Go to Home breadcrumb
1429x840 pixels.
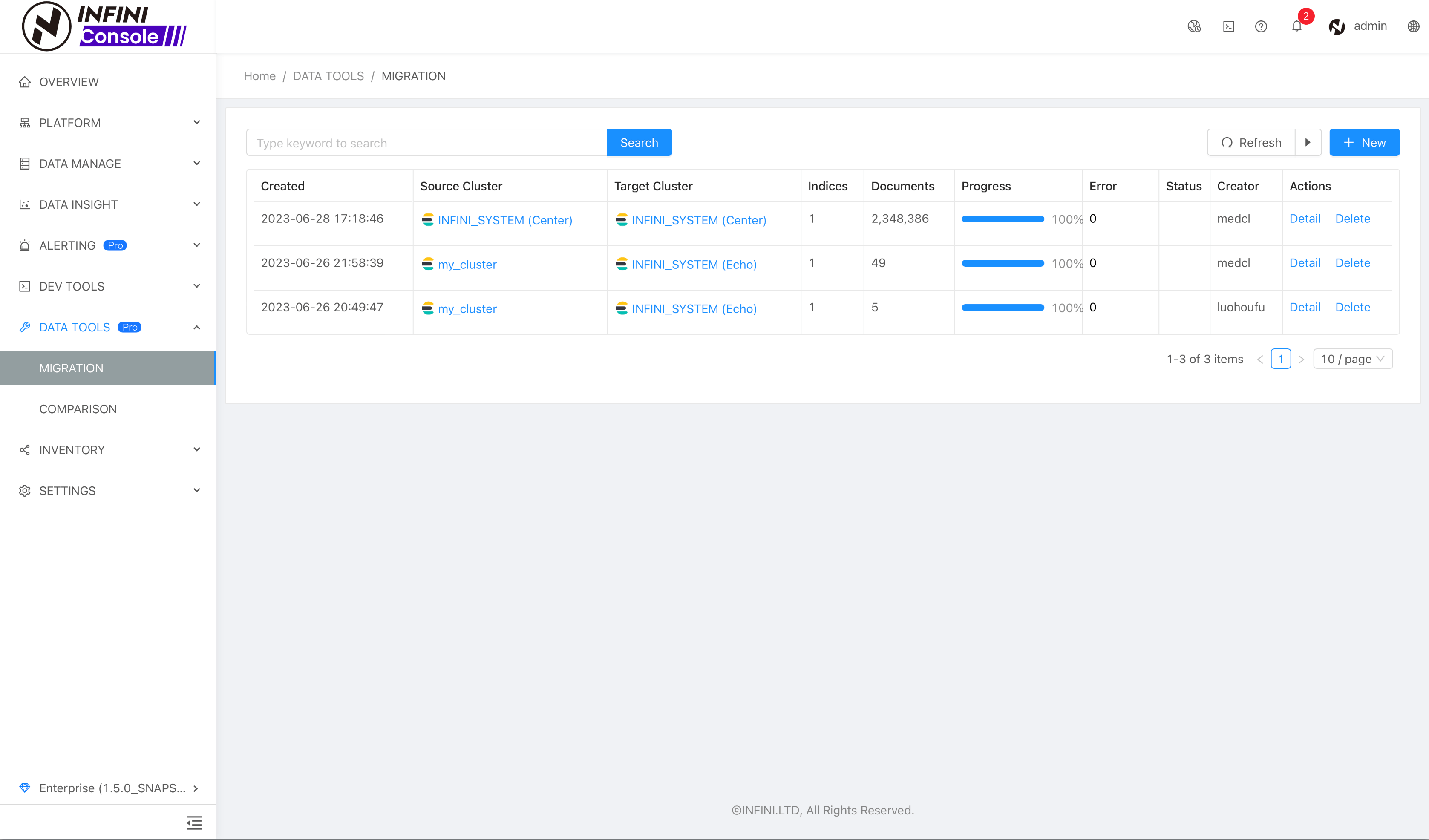[x=260, y=76]
